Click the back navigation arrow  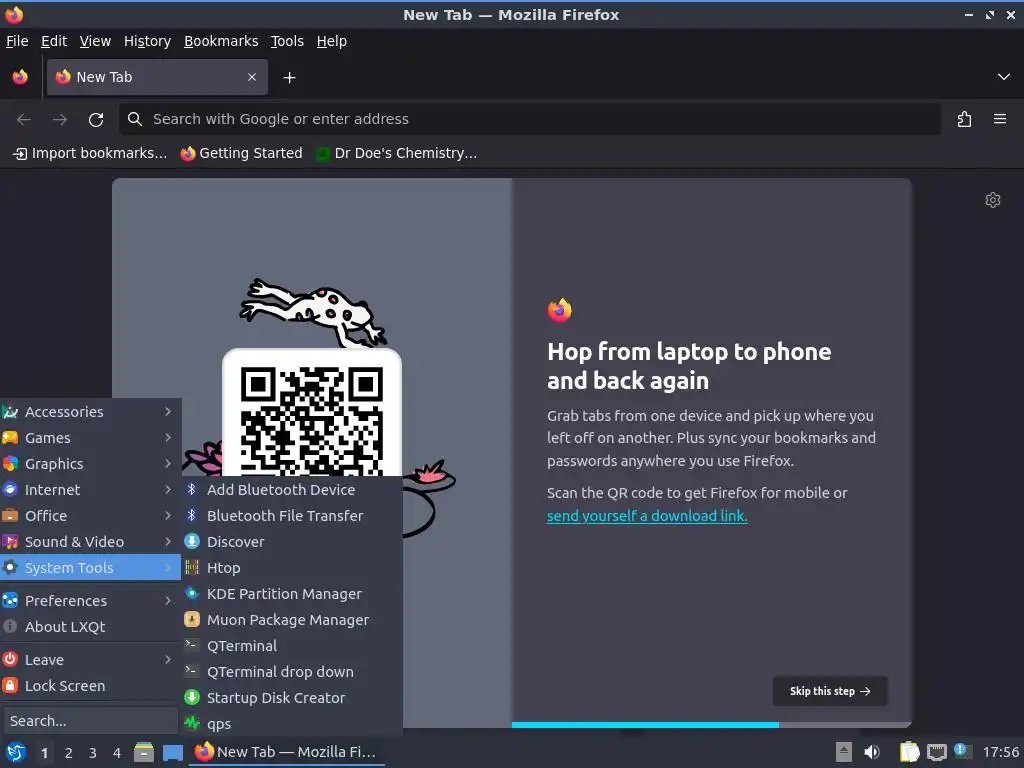[x=24, y=120]
